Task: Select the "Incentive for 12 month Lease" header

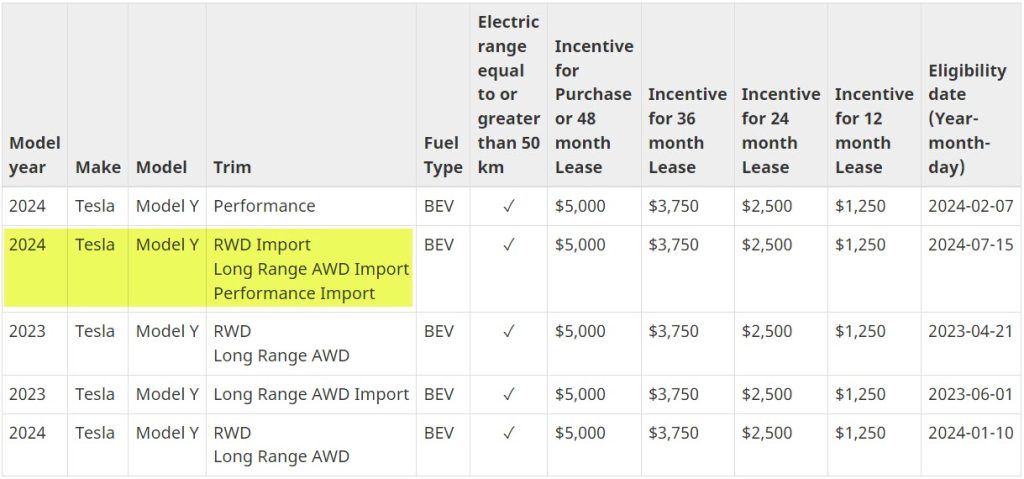Action: click(x=874, y=130)
